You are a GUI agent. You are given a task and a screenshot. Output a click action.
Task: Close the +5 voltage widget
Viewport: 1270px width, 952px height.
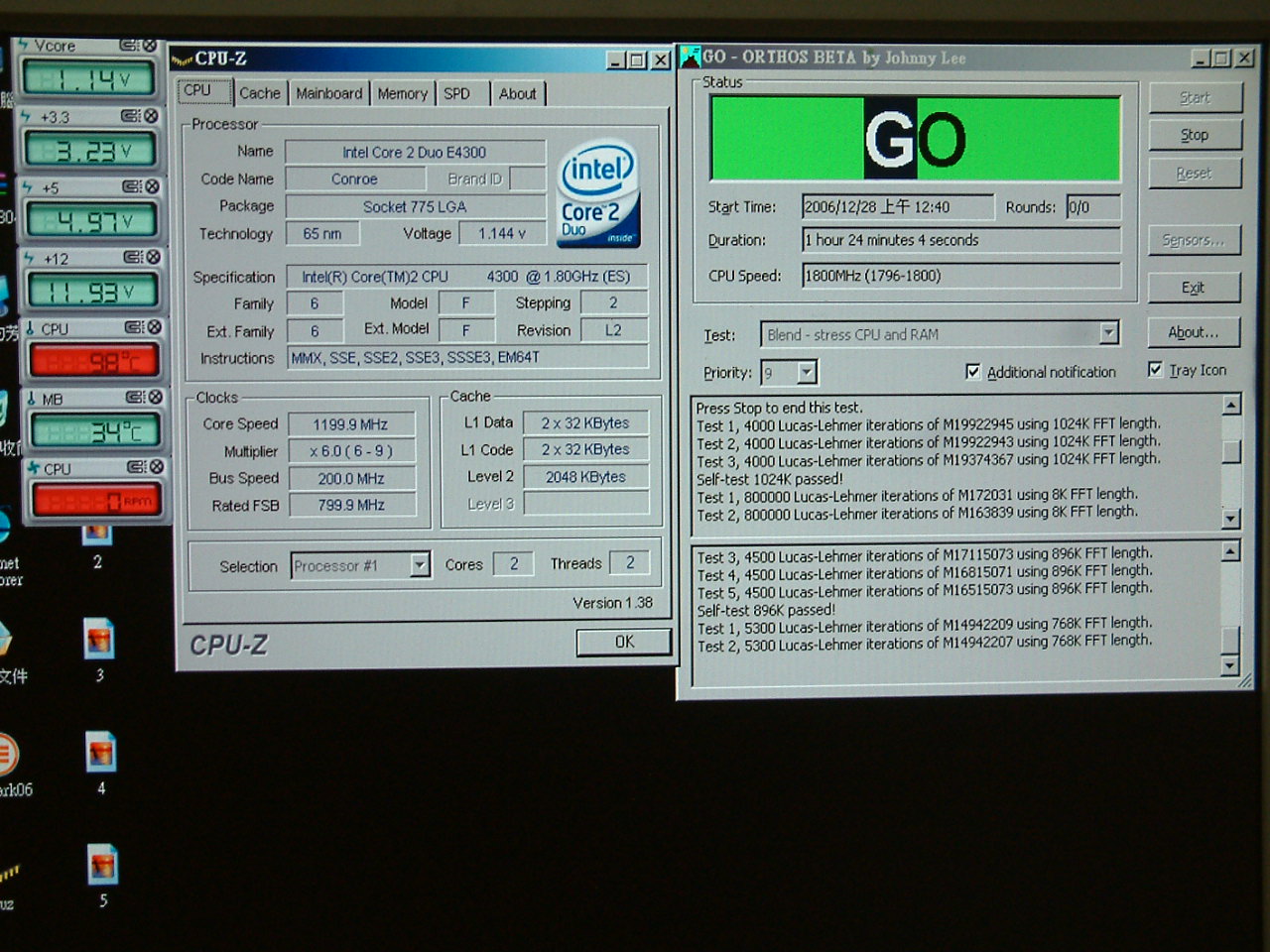[152, 186]
